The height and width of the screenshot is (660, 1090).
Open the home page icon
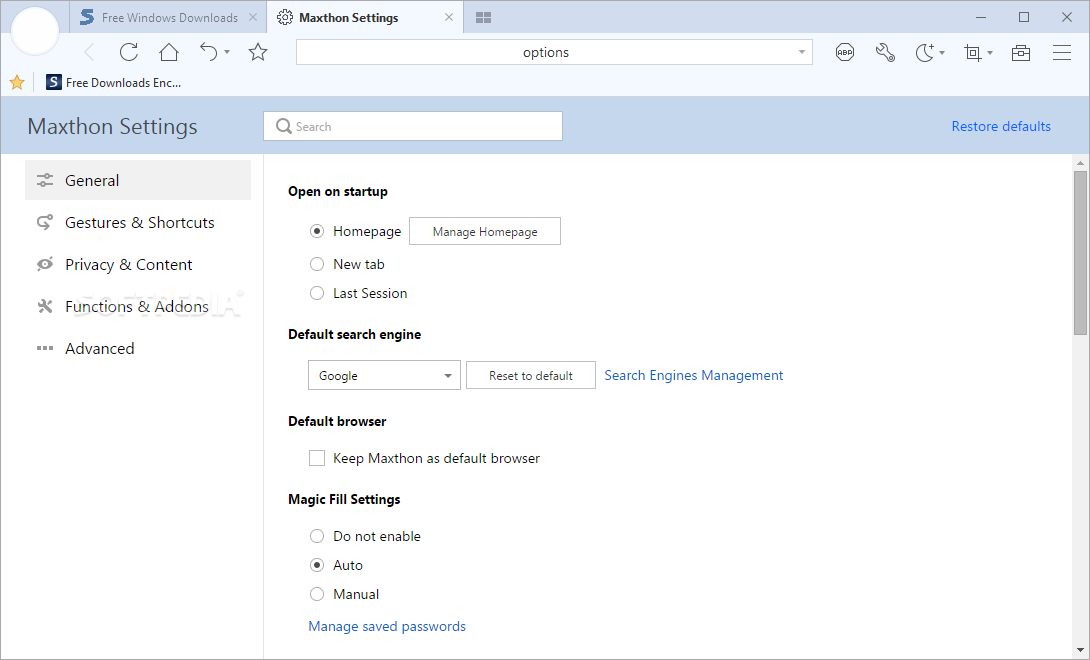[x=169, y=52]
